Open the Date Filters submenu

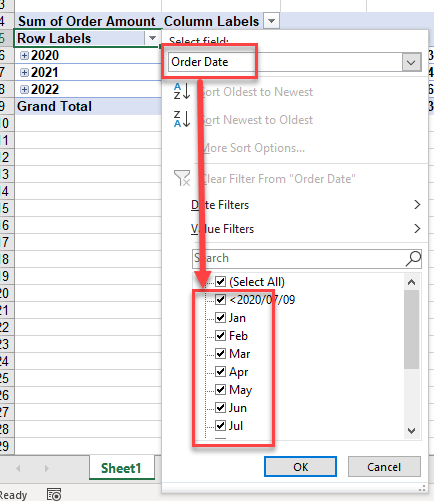pyautogui.click(x=305, y=205)
